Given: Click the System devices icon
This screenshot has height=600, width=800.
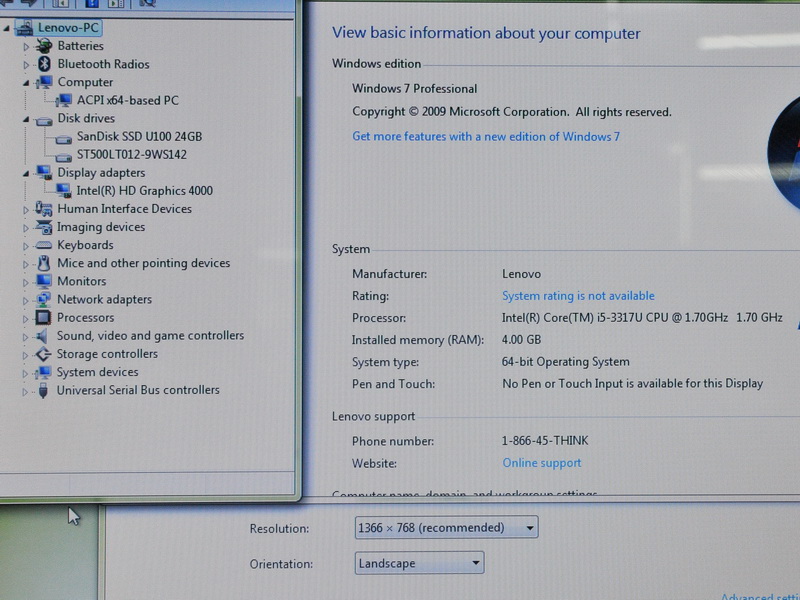Looking at the screenshot, I should pos(43,372).
